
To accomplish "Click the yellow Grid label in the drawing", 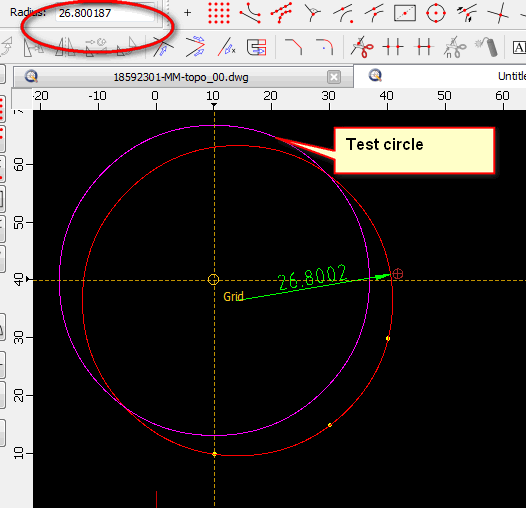I will [x=233, y=297].
